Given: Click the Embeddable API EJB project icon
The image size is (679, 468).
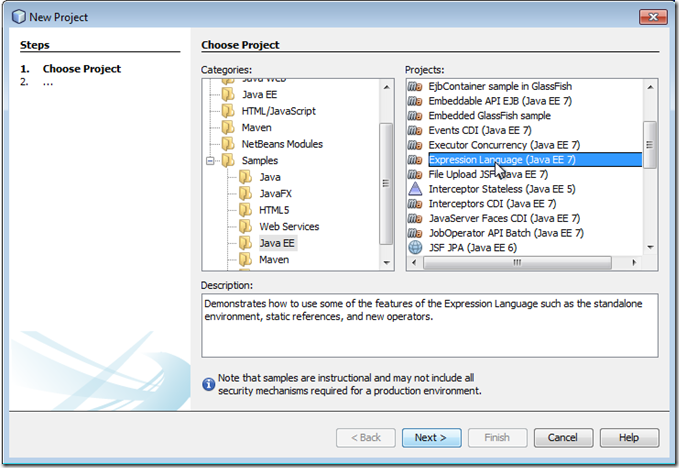Looking at the screenshot, I should tap(415, 101).
